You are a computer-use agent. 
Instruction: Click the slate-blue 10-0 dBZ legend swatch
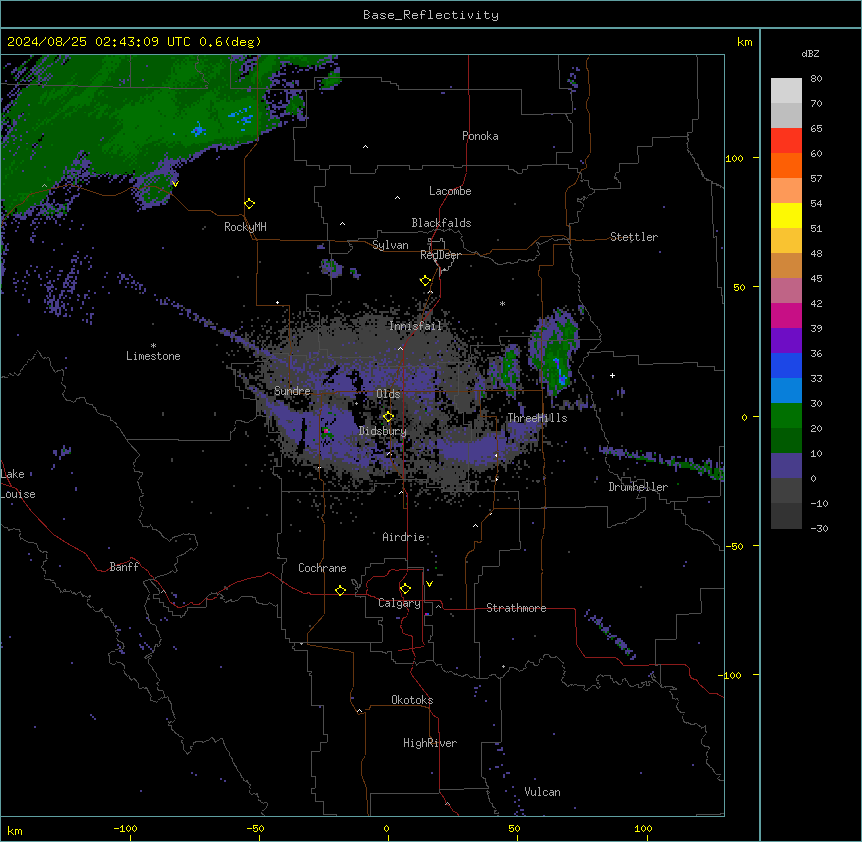tap(786, 466)
